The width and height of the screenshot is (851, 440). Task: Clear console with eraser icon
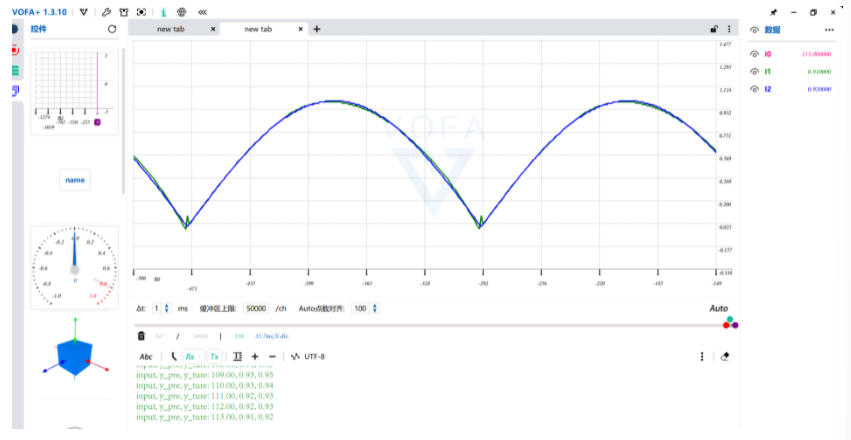point(724,356)
